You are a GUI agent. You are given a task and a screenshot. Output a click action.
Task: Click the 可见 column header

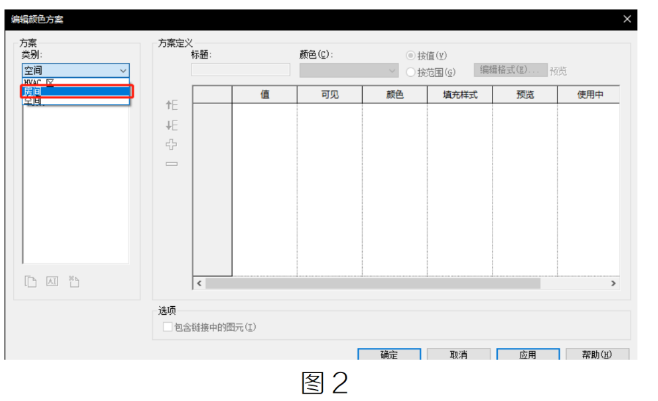pyautogui.click(x=330, y=95)
